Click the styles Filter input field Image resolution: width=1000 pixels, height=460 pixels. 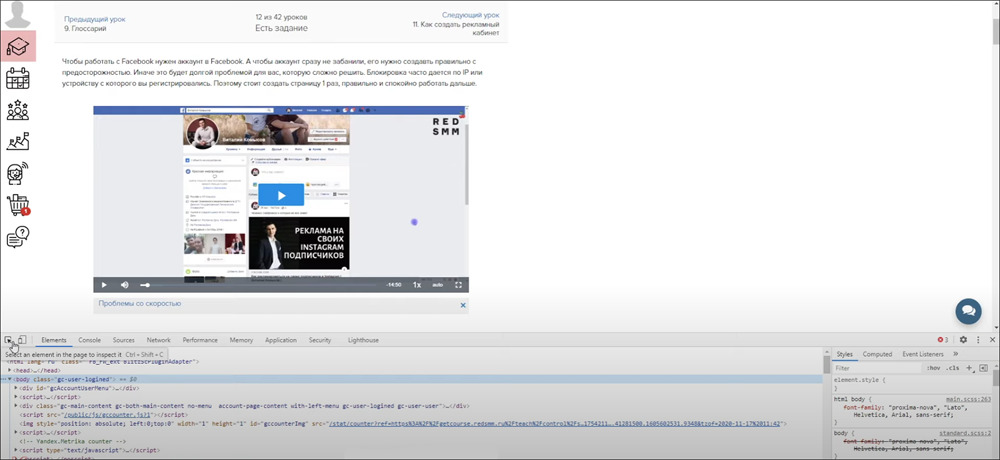pos(878,368)
